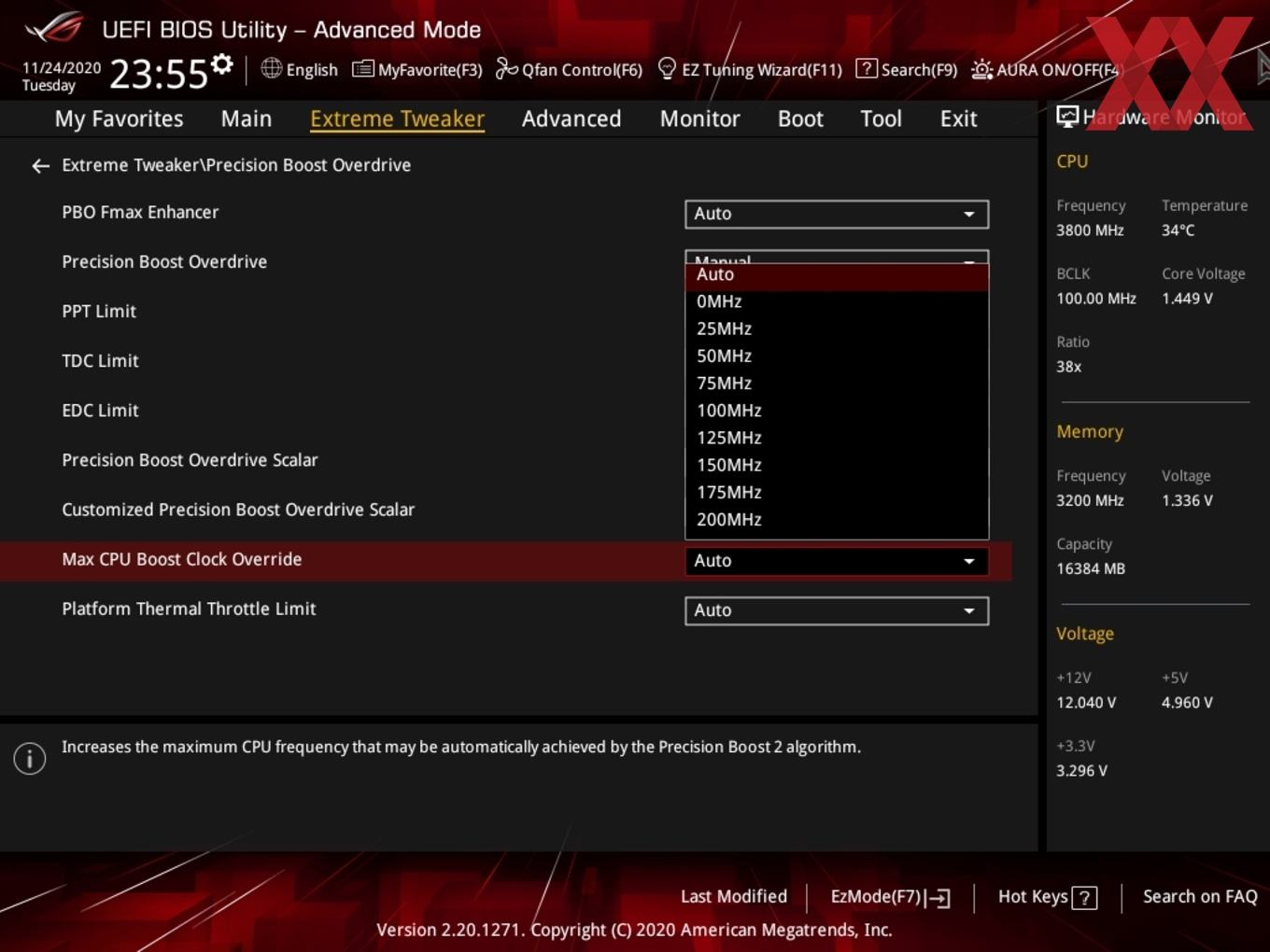Open the Advanced tab
Viewport: 1270px width, 952px height.
(x=571, y=119)
